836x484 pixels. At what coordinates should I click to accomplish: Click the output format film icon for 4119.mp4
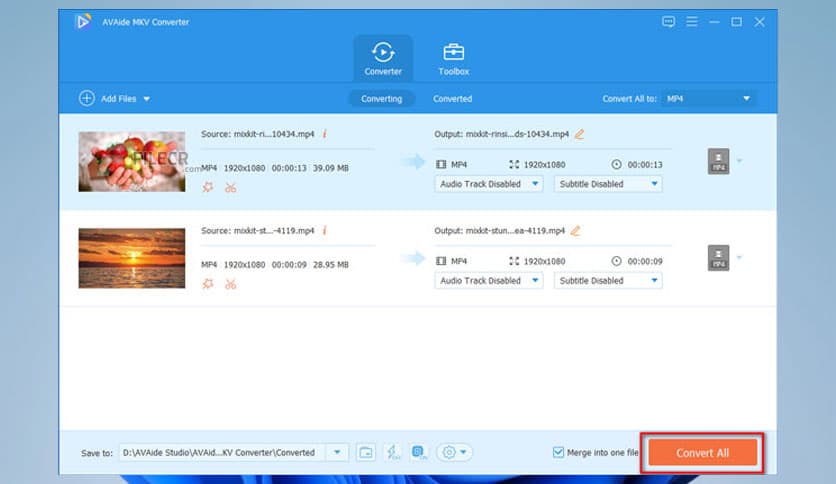click(x=441, y=261)
